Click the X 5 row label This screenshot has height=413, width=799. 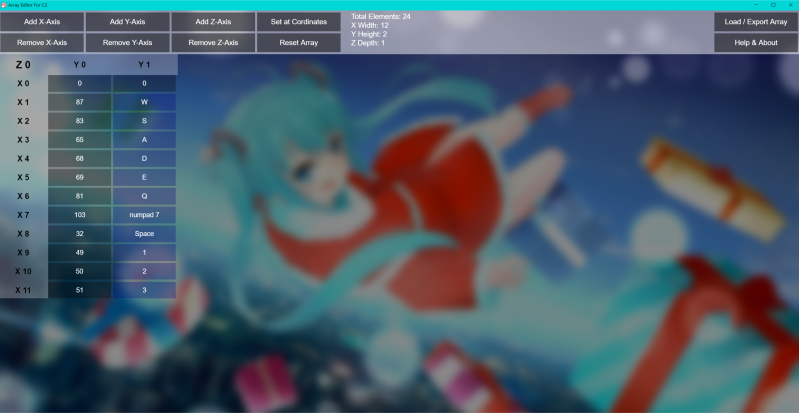23,177
